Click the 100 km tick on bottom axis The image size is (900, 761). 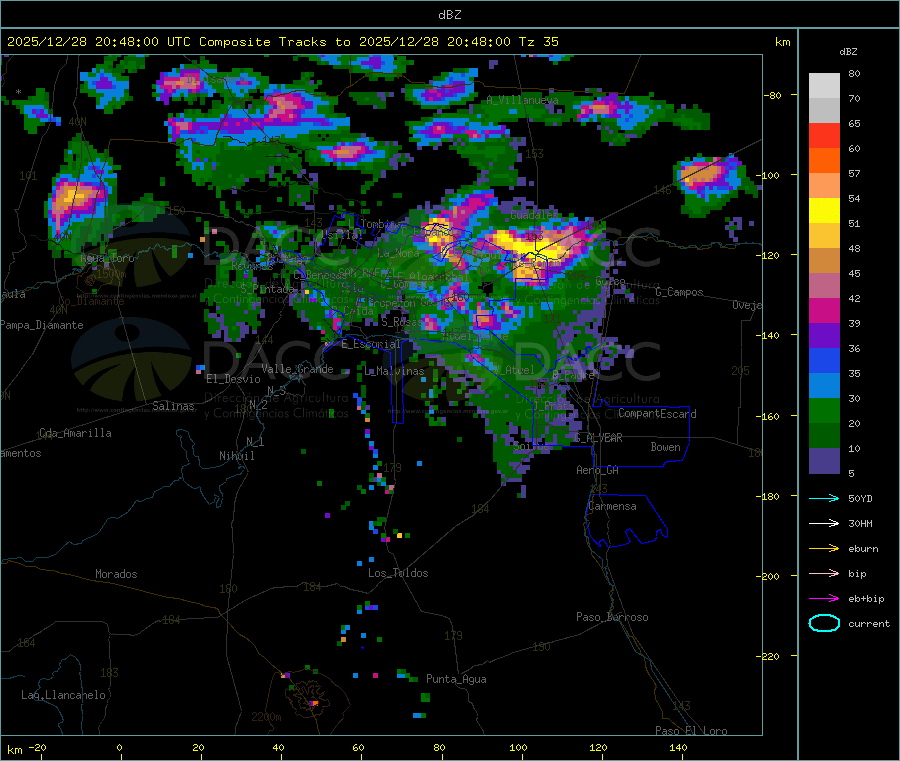518,747
